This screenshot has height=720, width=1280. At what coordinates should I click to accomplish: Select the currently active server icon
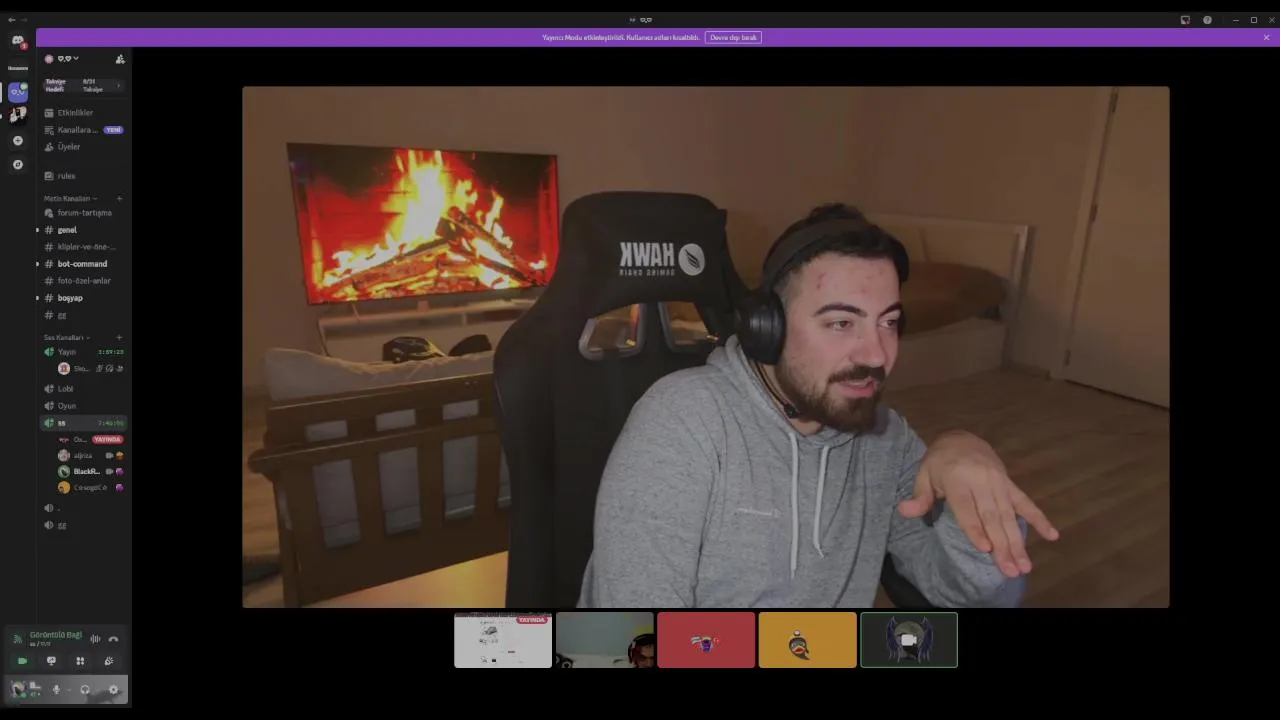tap(17, 92)
